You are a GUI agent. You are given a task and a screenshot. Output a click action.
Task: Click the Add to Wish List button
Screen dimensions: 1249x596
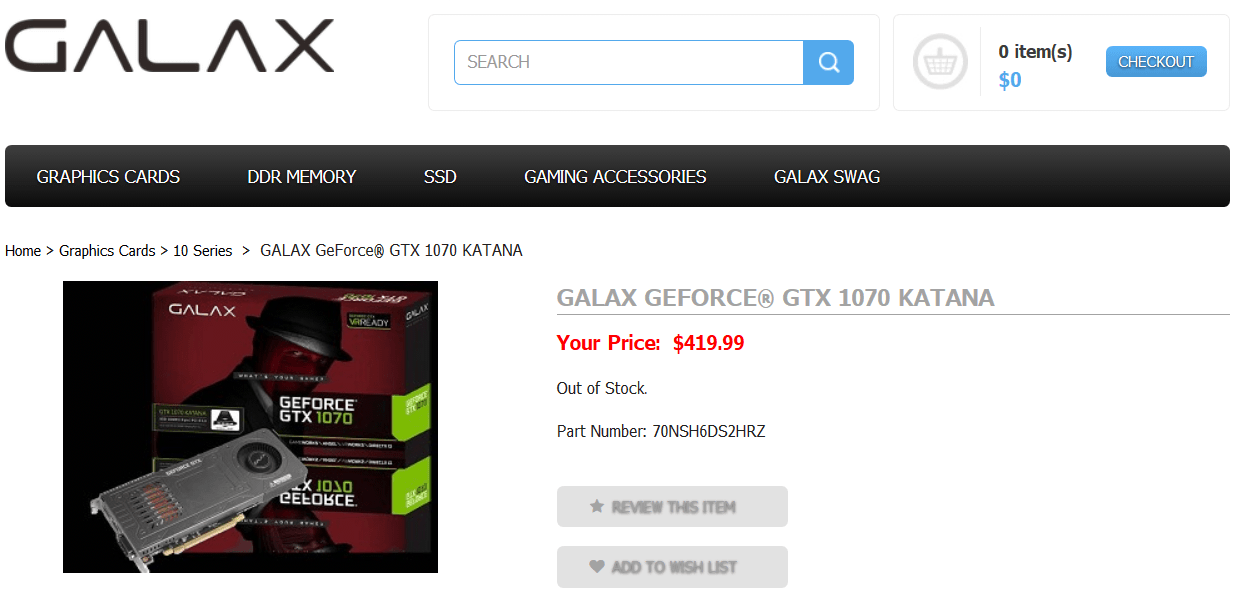(x=672, y=567)
